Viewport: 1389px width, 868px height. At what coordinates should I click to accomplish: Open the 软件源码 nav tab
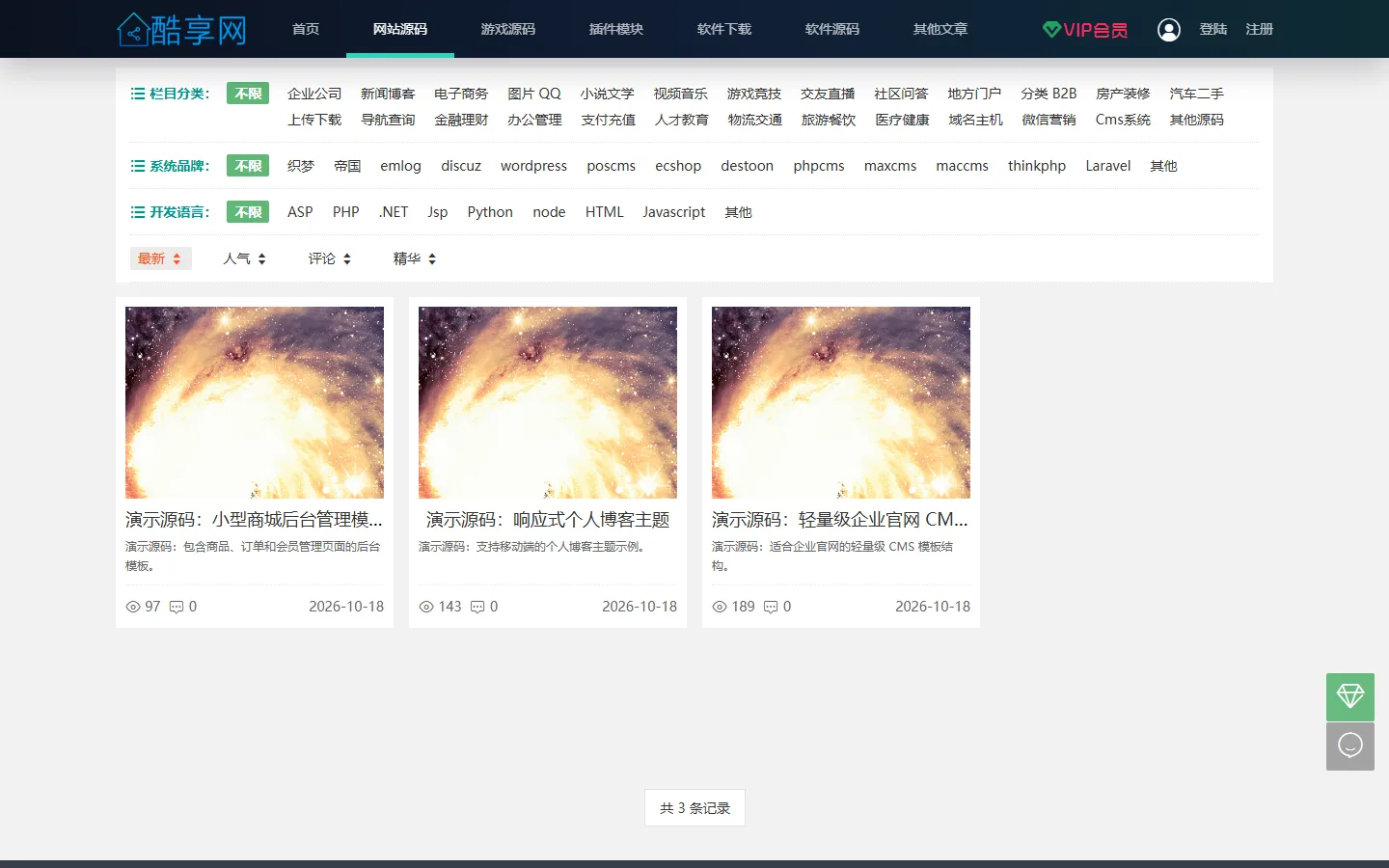tap(832, 29)
